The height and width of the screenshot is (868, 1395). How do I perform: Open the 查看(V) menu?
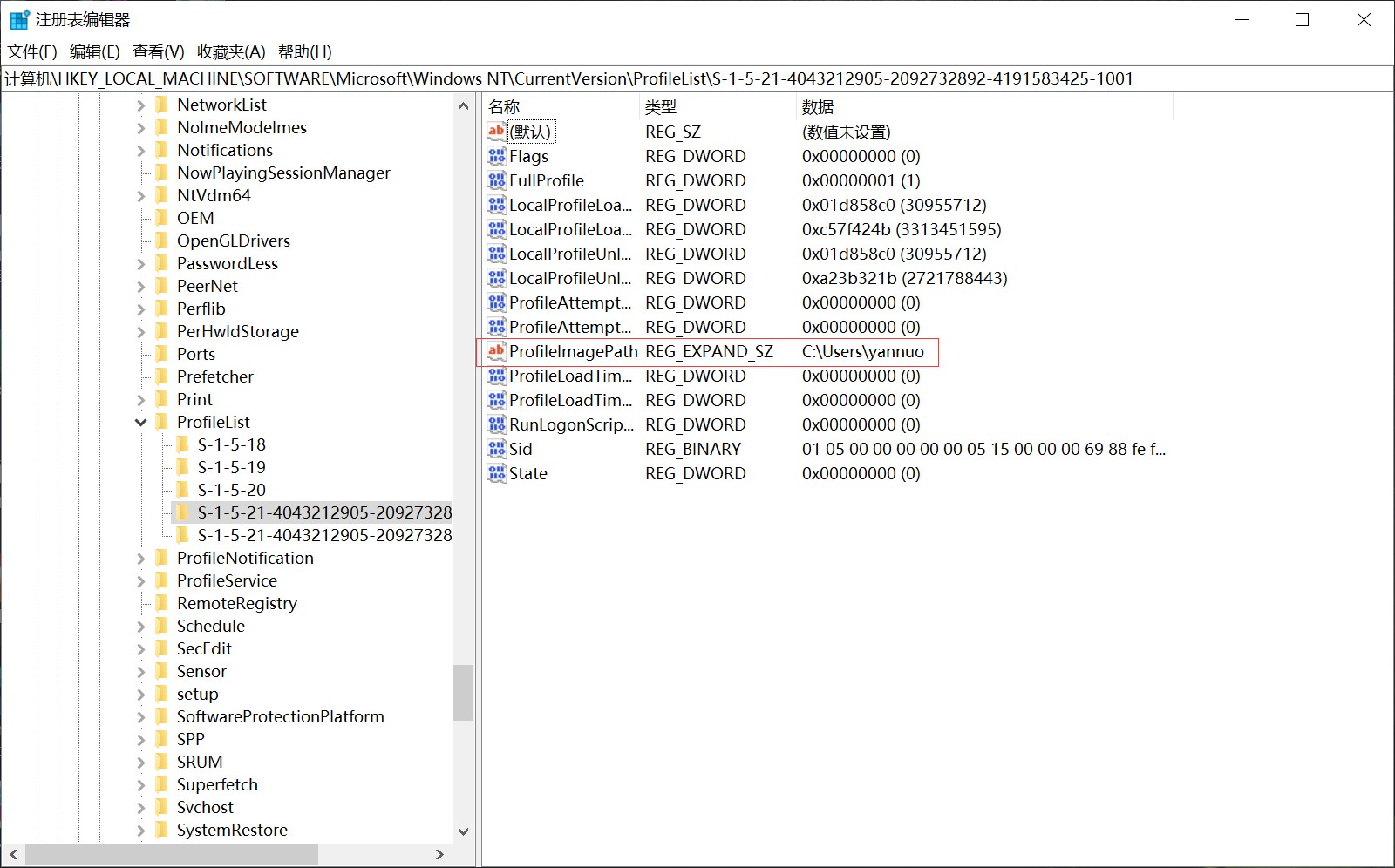(x=158, y=51)
